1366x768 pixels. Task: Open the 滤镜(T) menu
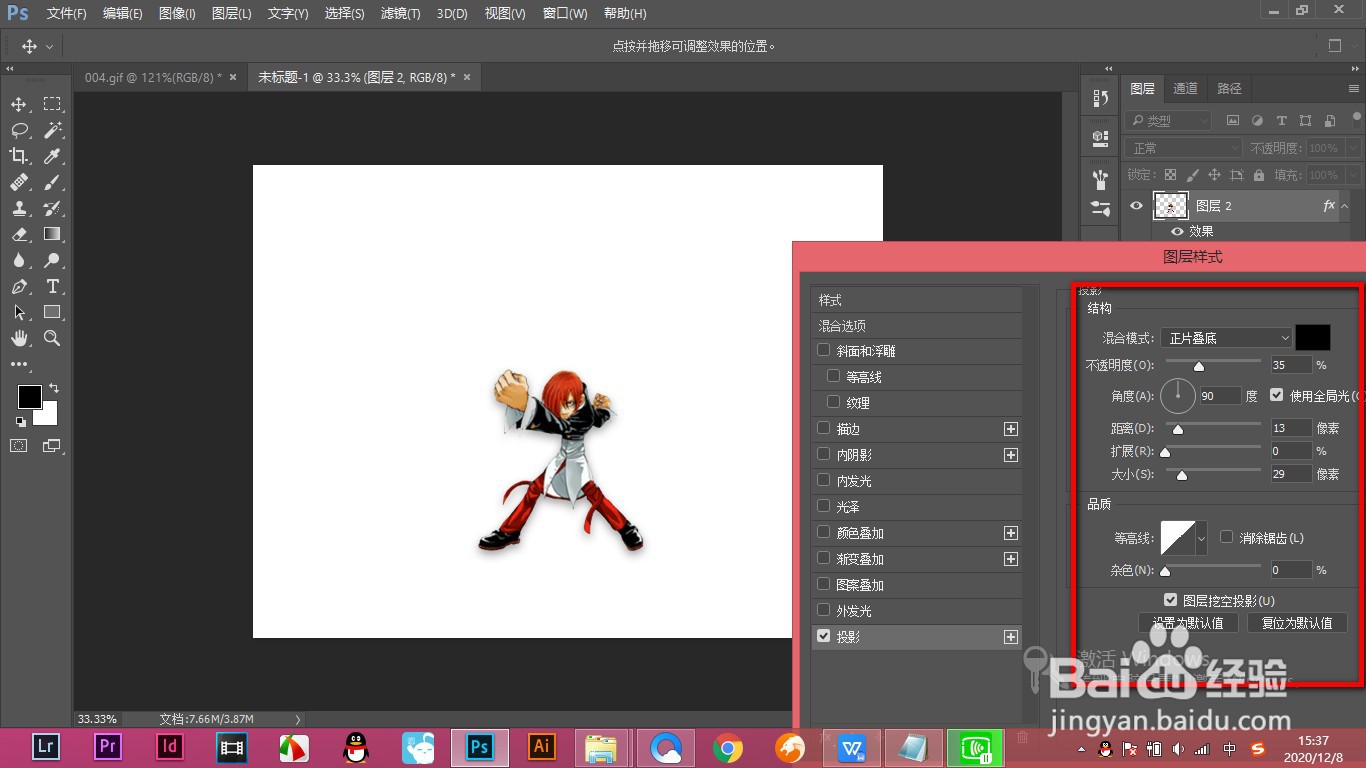click(401, 14)
